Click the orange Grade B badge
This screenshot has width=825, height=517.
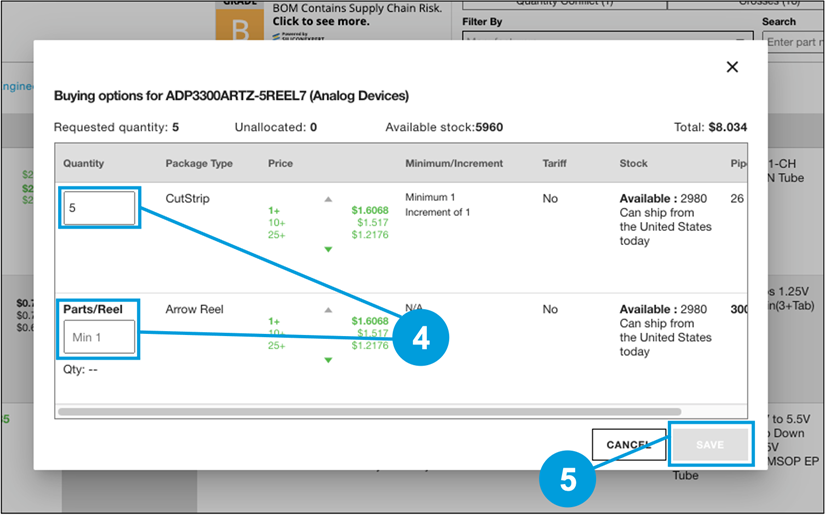[241, 27]
